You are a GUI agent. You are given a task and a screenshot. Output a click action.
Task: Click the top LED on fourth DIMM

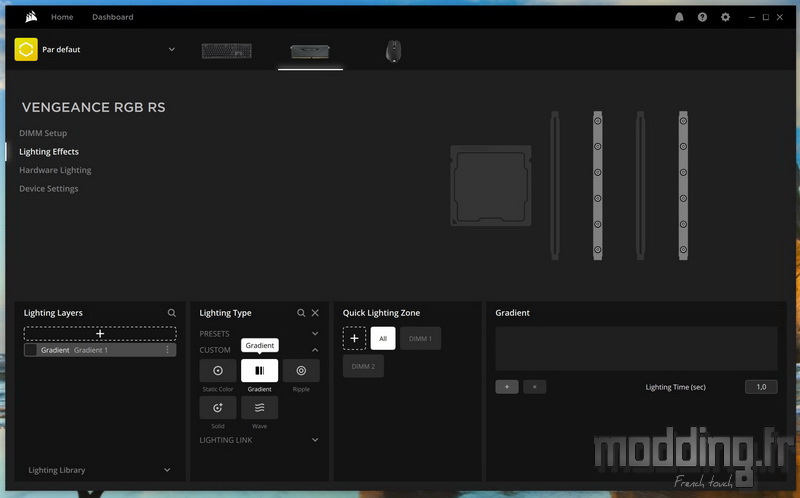pyautogui.click(x=683, y=121)
